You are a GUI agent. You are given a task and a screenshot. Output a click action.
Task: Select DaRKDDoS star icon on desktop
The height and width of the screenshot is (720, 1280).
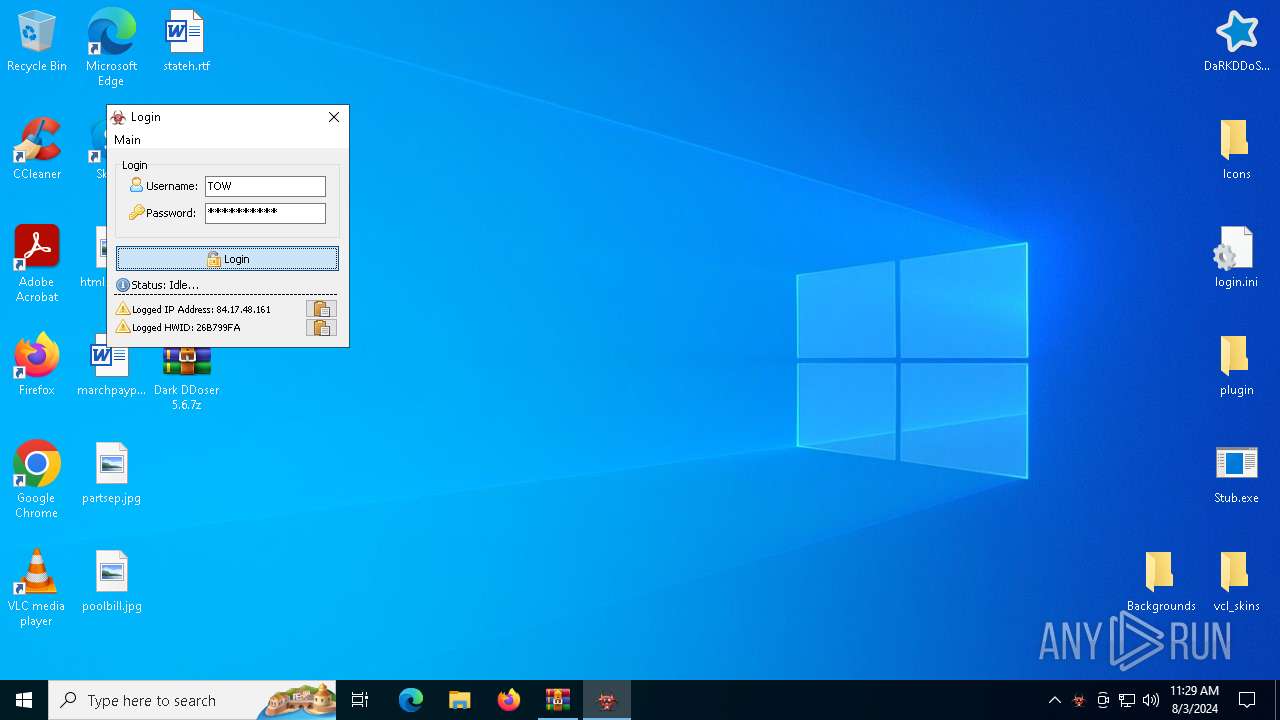pos(1237,41)
